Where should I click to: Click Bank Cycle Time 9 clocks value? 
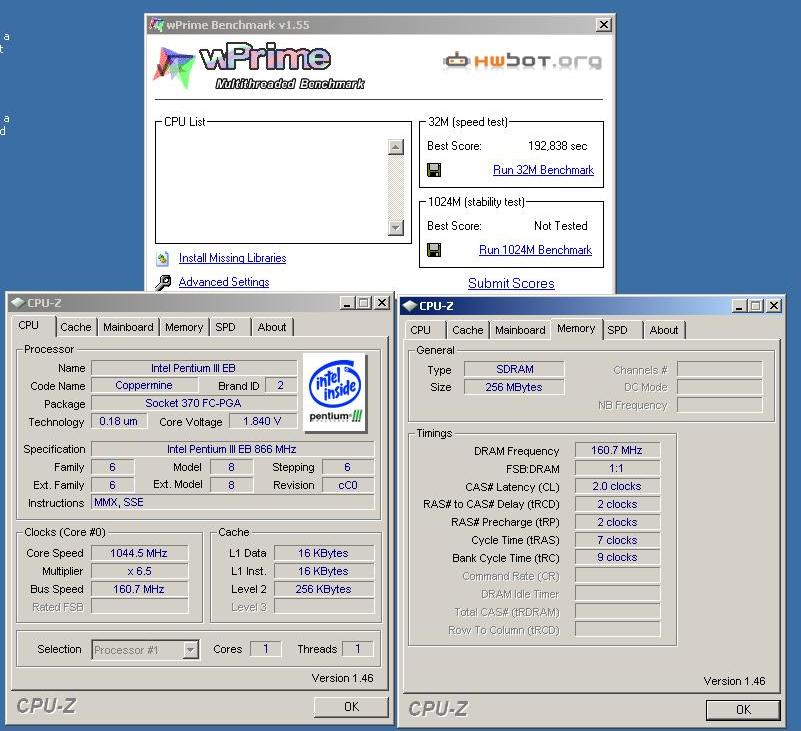point(617,557)
